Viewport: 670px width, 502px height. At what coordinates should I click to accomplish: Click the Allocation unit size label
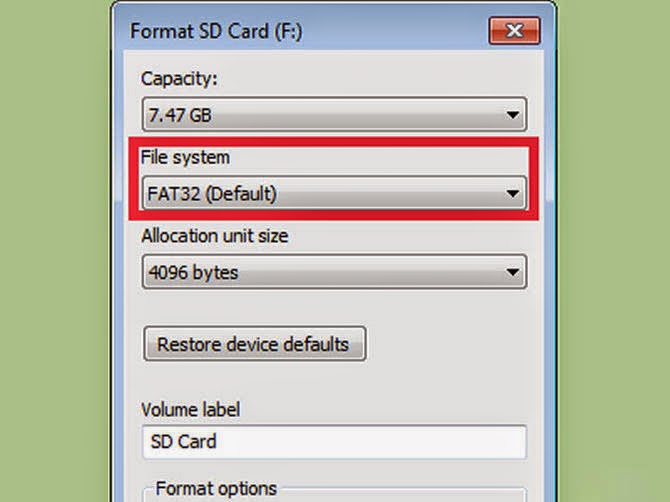217,236
